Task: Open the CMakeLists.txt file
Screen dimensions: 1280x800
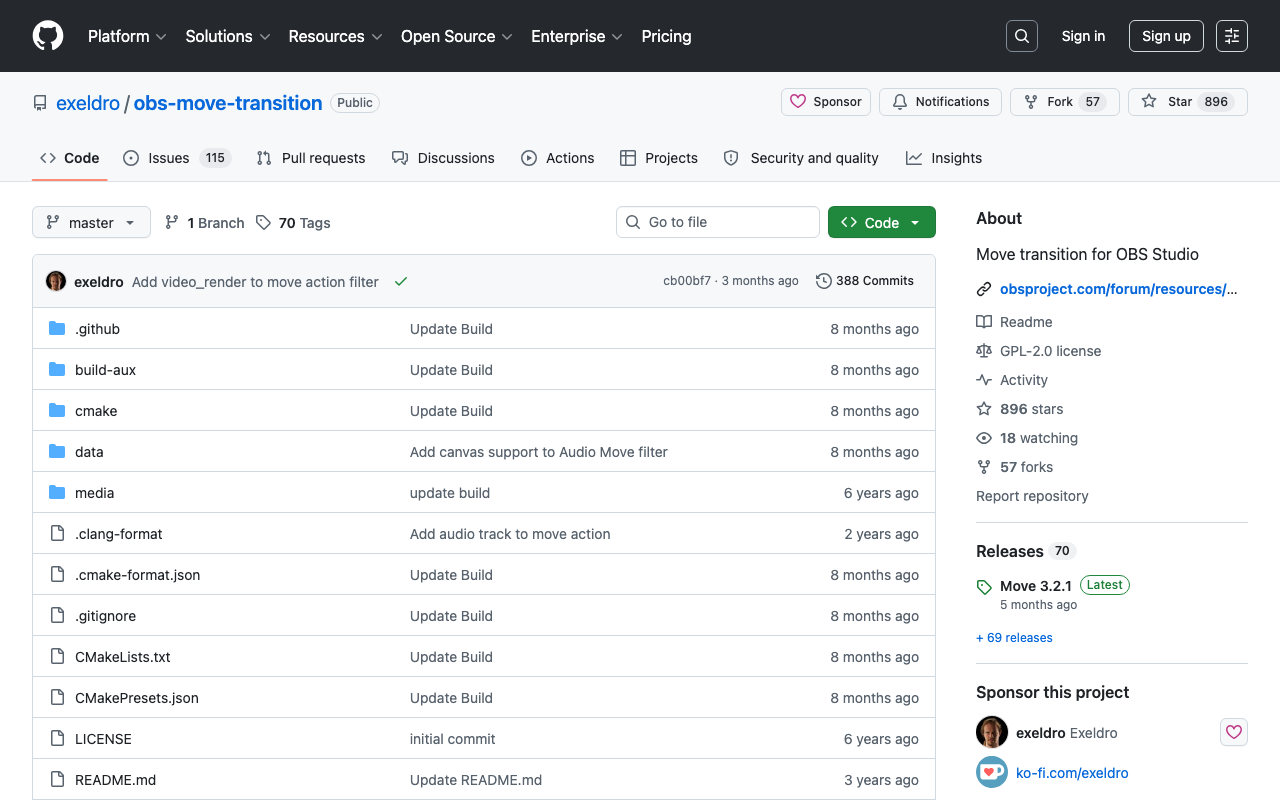Action: click(122, 657)
